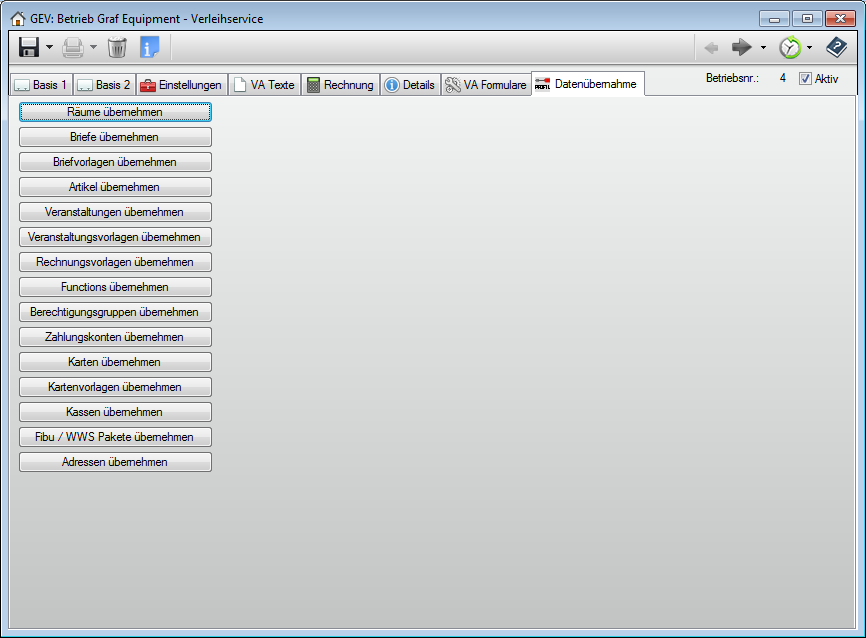Disable the Aktiv checkbox

coord(805,79)
